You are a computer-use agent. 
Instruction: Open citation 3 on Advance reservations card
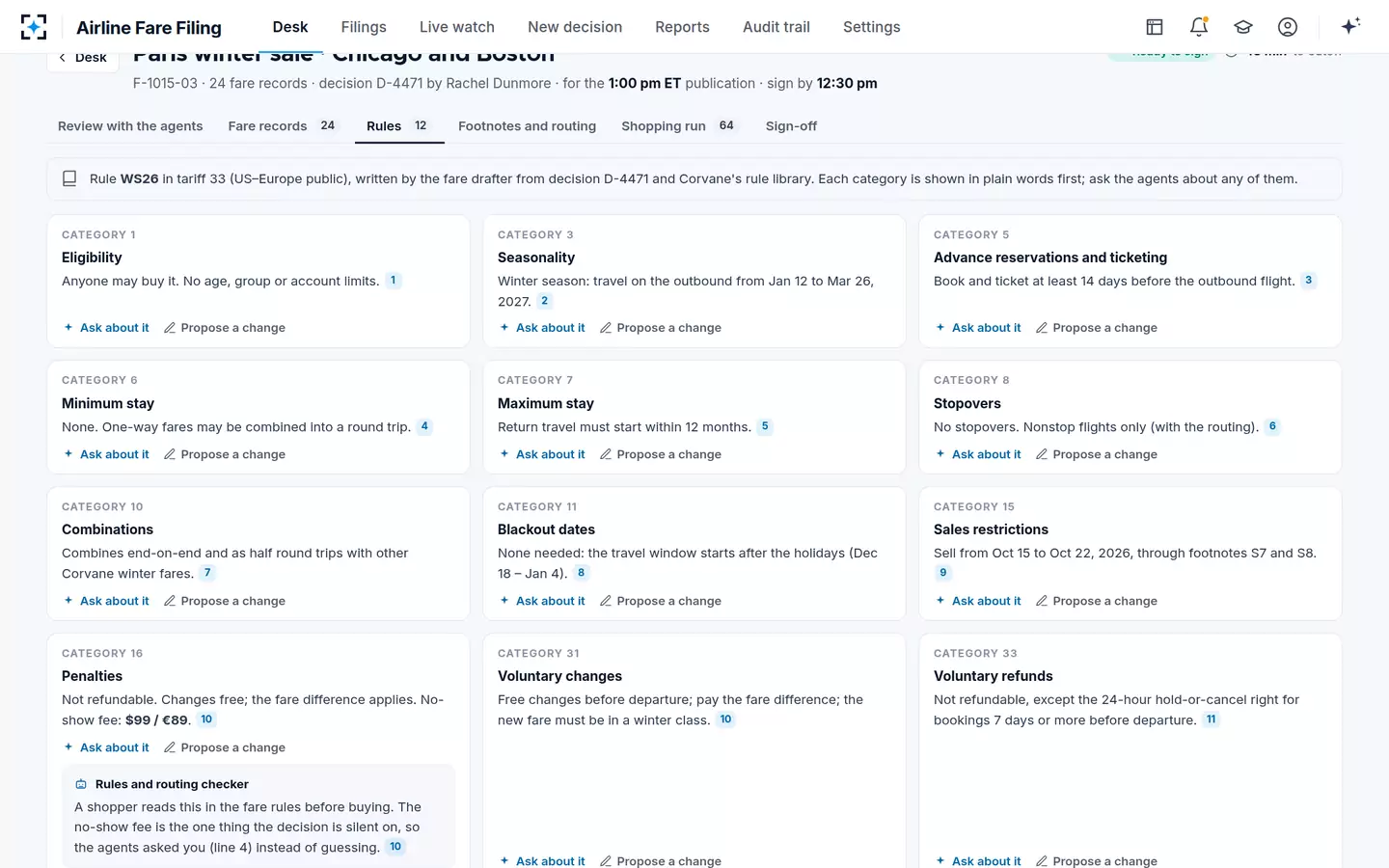click(x=1308, y=281)
